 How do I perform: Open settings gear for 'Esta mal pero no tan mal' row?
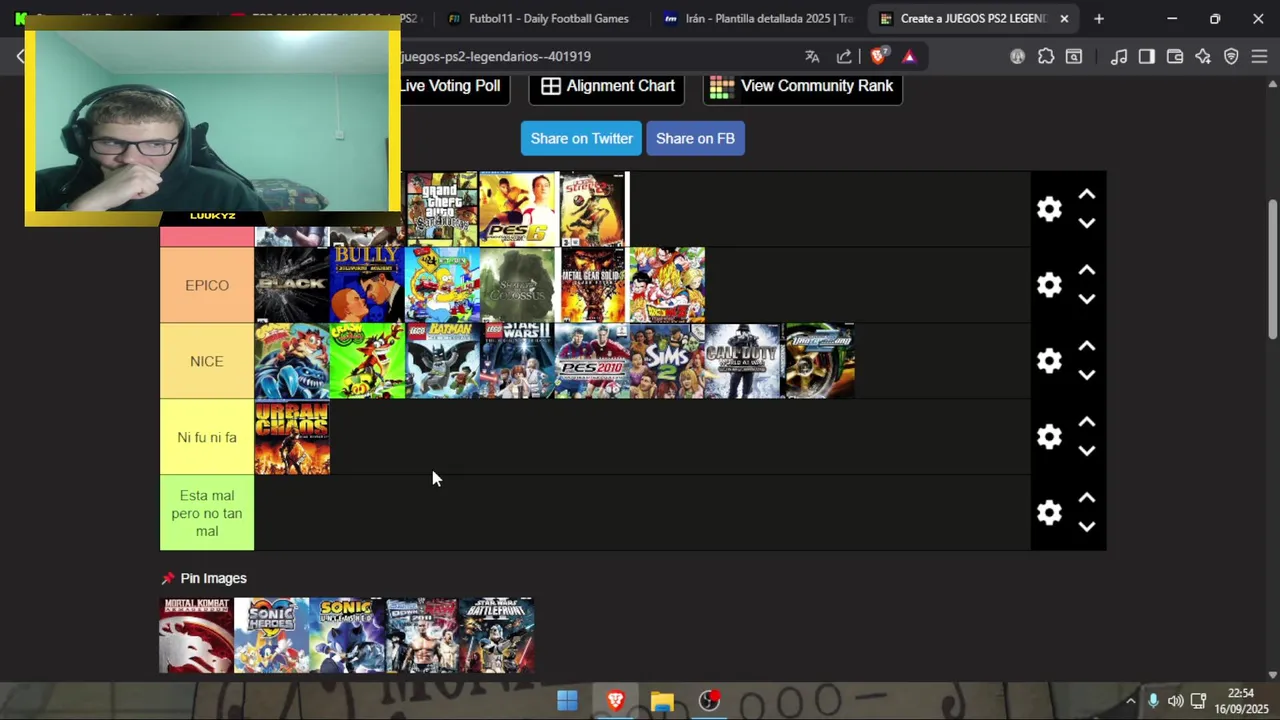tap(1049, 513)
